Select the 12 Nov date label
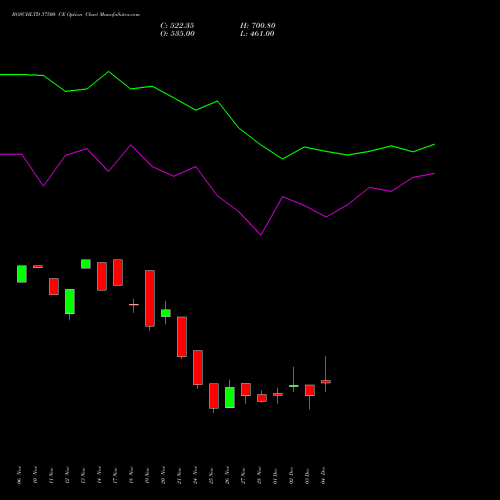The image size is (500, 500). pyautogui.click(x=67, y=475)
